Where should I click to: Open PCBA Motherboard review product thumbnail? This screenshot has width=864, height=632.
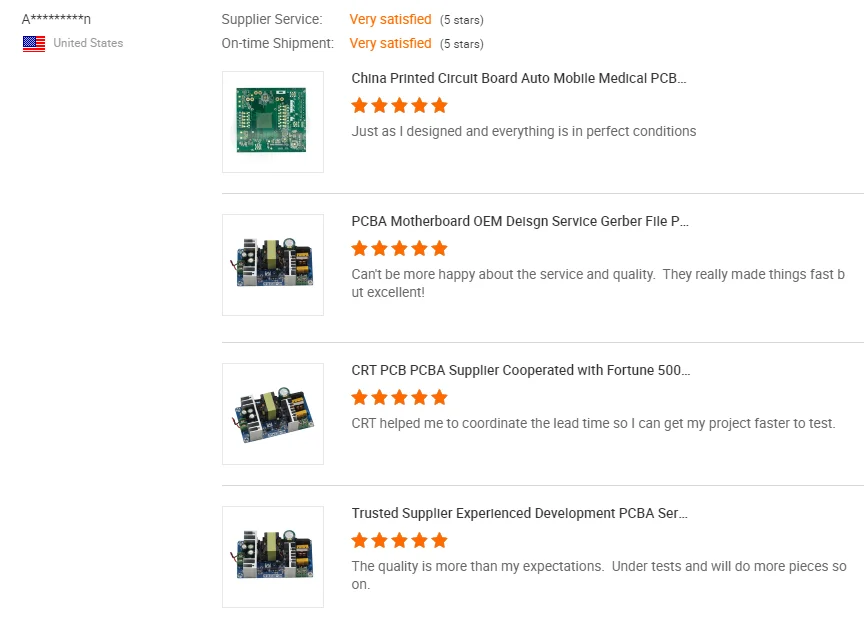coord(273,265)
